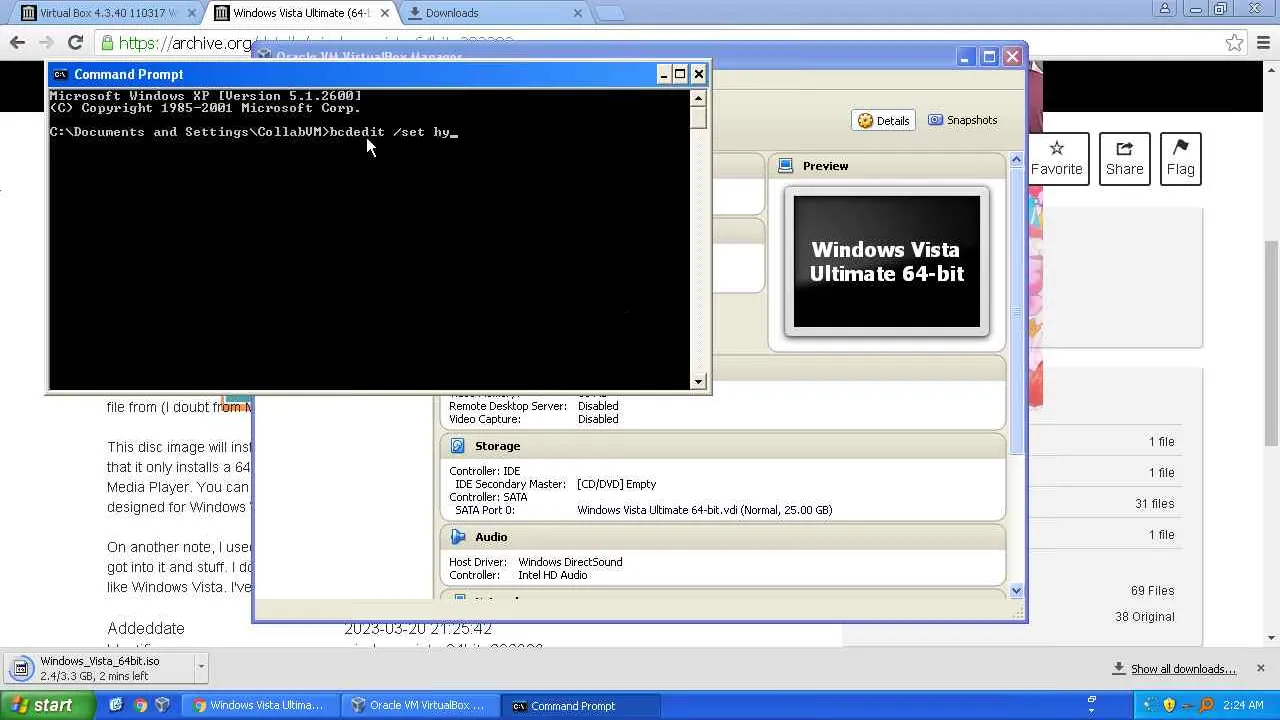Open the Windows Vista Ultimate 64-bit preview thumbnail
The width and height of the screenshot is (1280, 720).
[x=887, y=262]
